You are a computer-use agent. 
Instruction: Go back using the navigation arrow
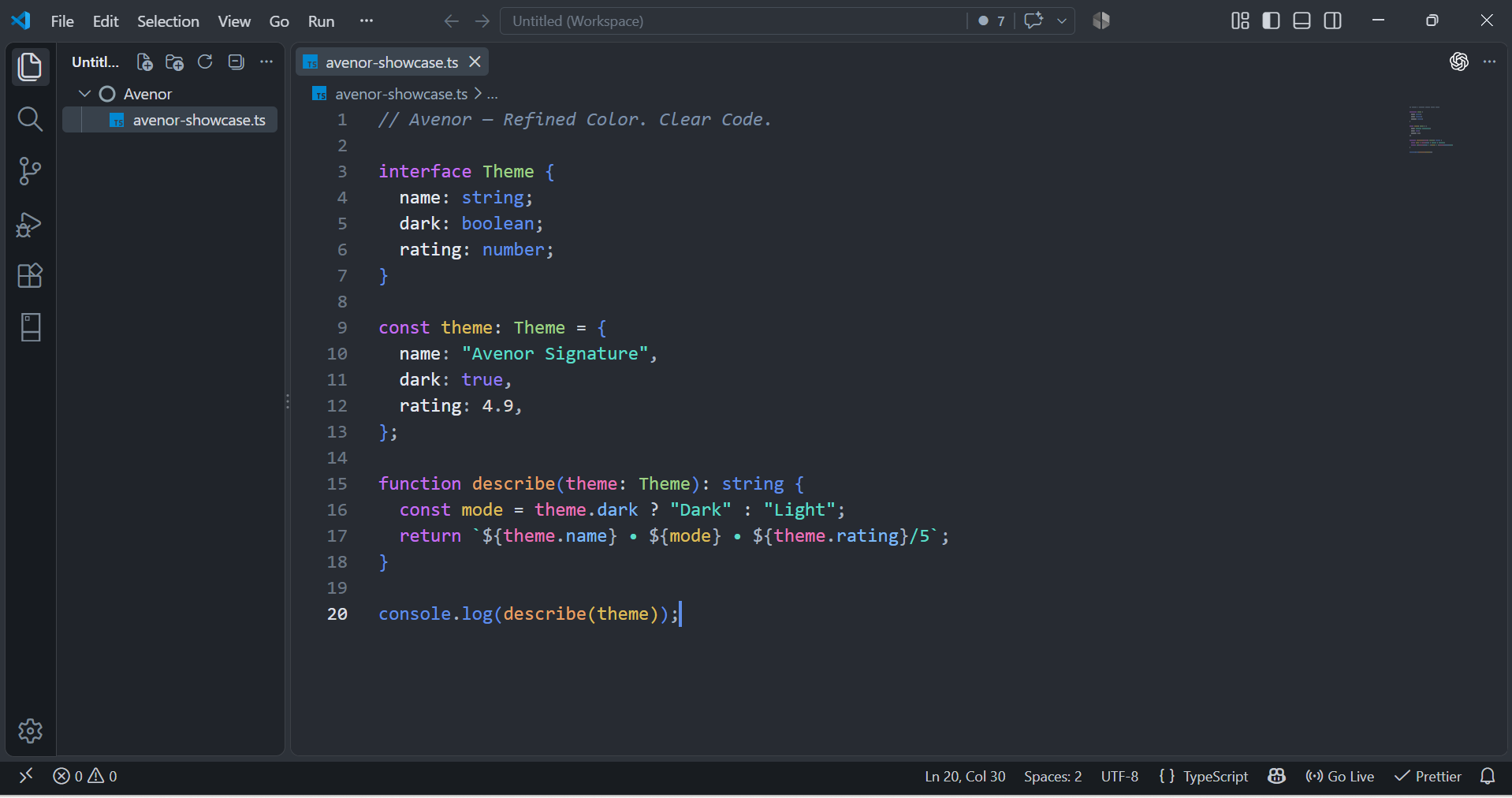(x=451, y=21)
